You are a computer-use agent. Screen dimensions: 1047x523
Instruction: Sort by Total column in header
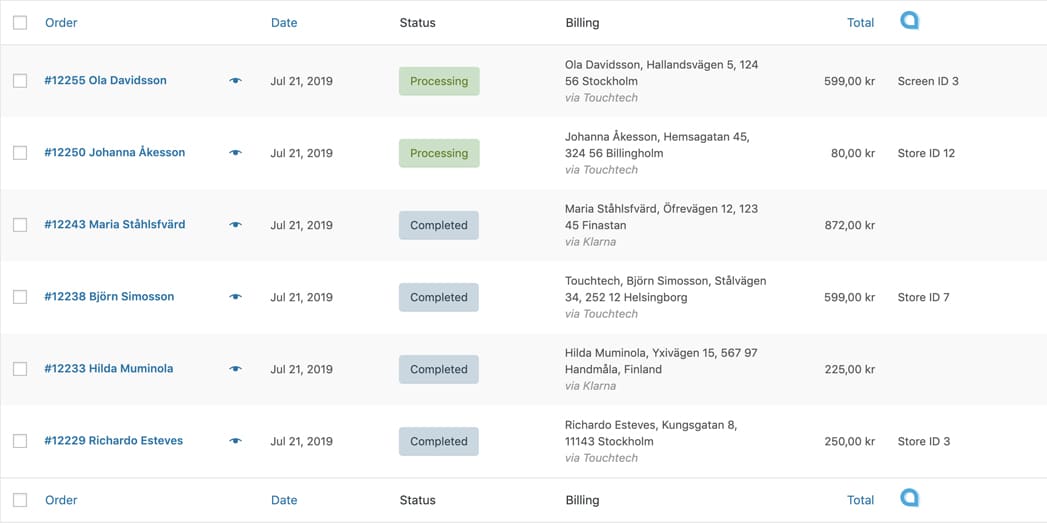pyautogui.click(x=860, y=23)
